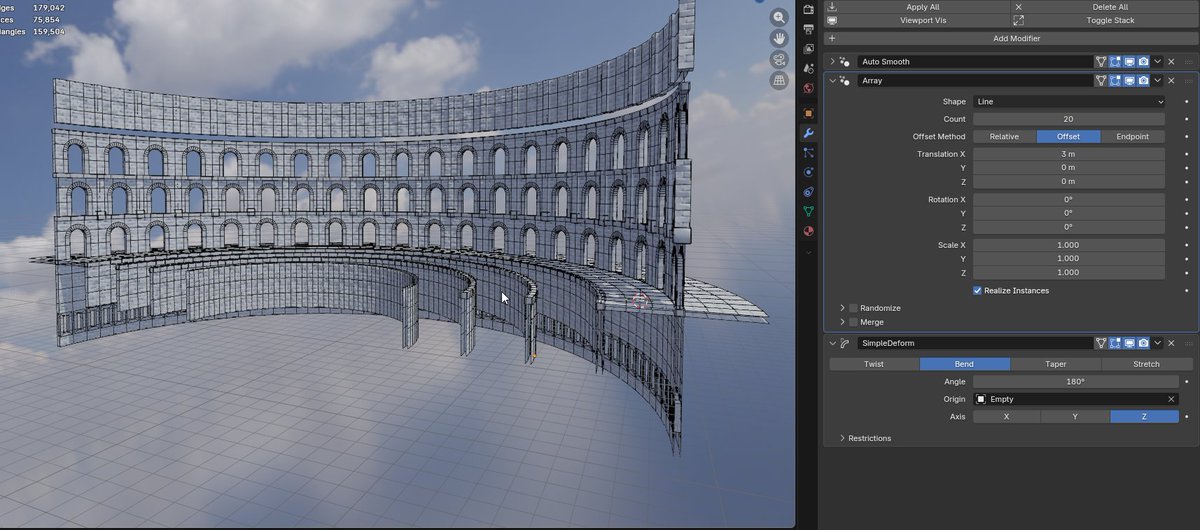This screenshot has height=530, width=1200.
Task: Choose Taper deform mode
Action: point(1056,364)
